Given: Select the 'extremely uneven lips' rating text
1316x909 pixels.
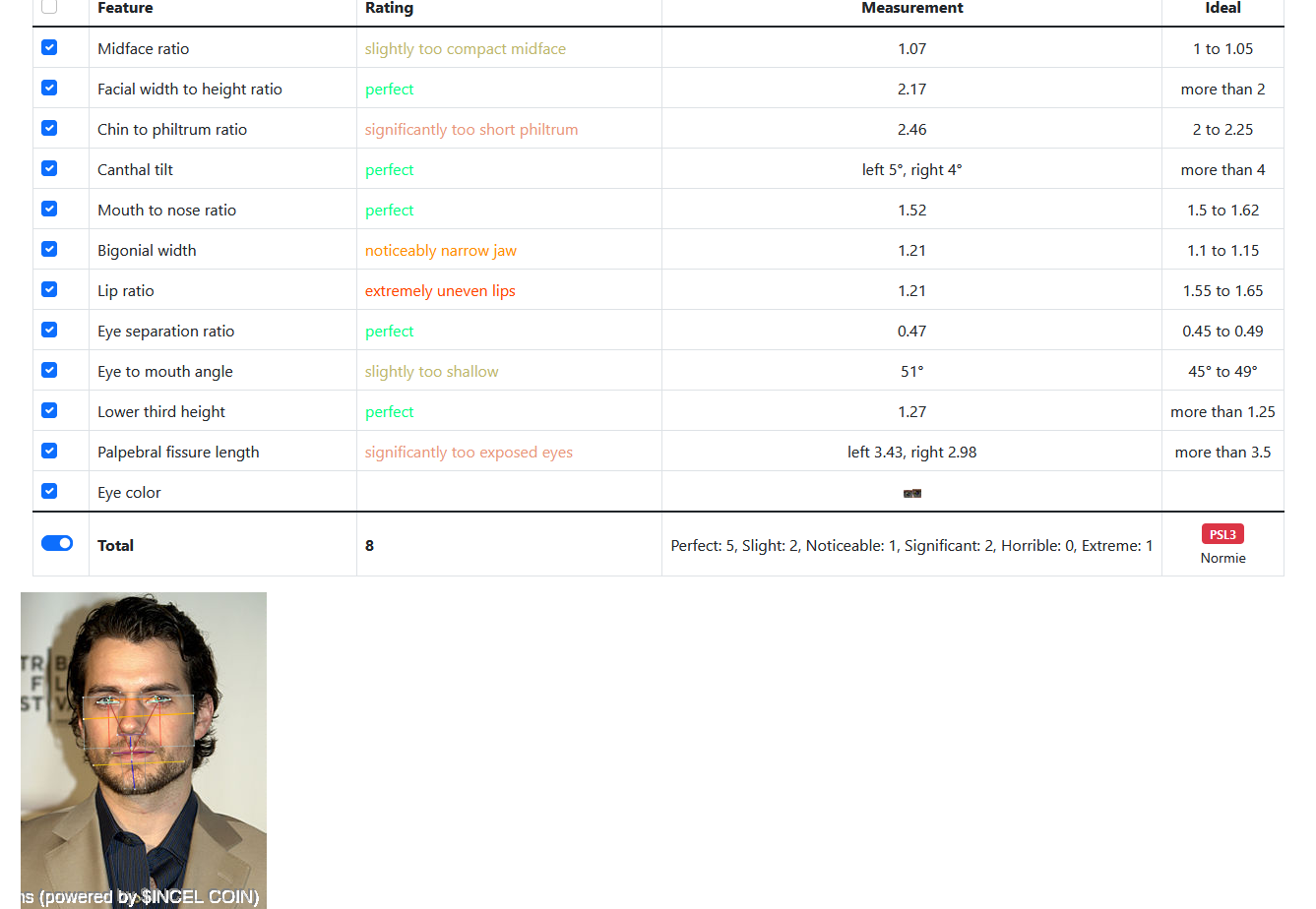Looking at the screenshot, I should pyautogui.click(x=440, y=290).
